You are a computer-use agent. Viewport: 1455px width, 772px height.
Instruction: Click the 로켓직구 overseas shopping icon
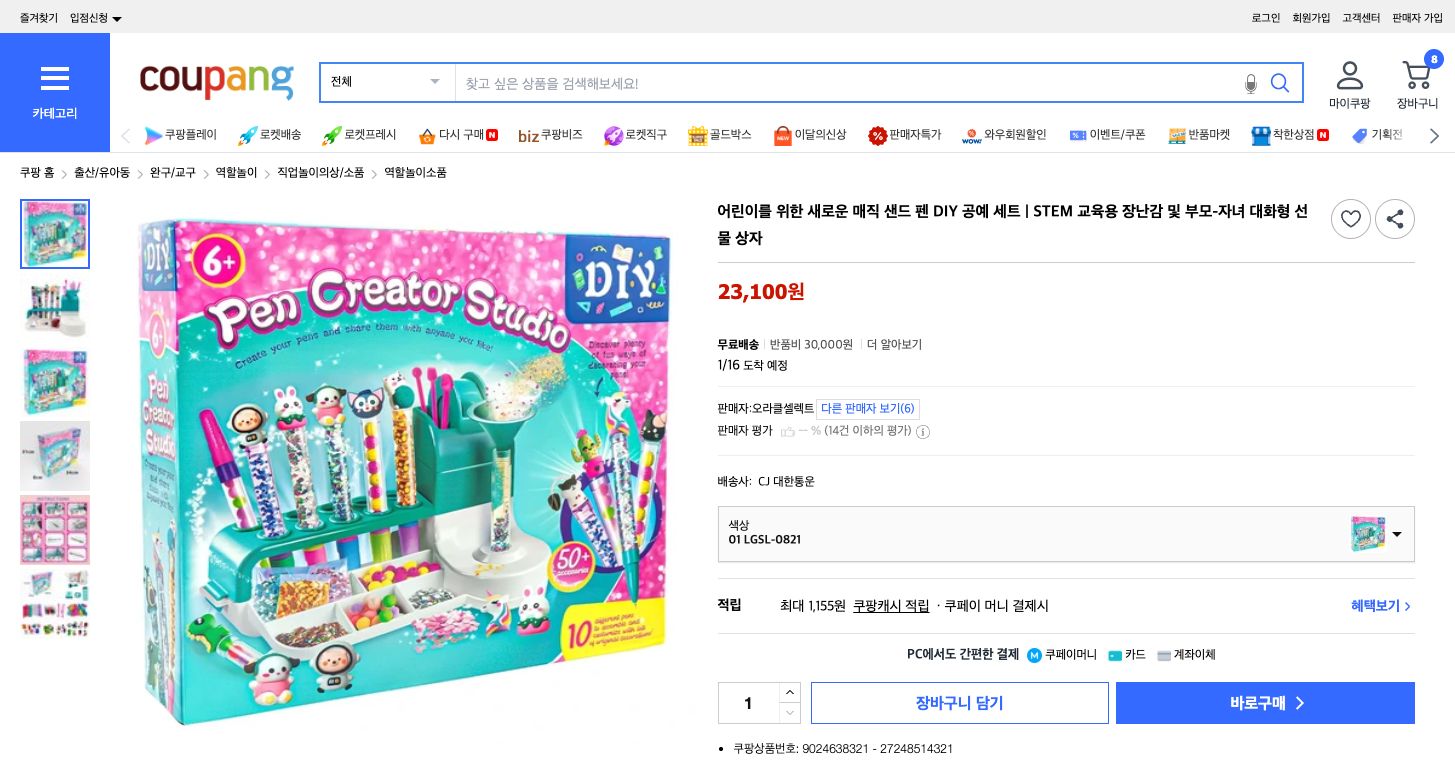[635, 135]
